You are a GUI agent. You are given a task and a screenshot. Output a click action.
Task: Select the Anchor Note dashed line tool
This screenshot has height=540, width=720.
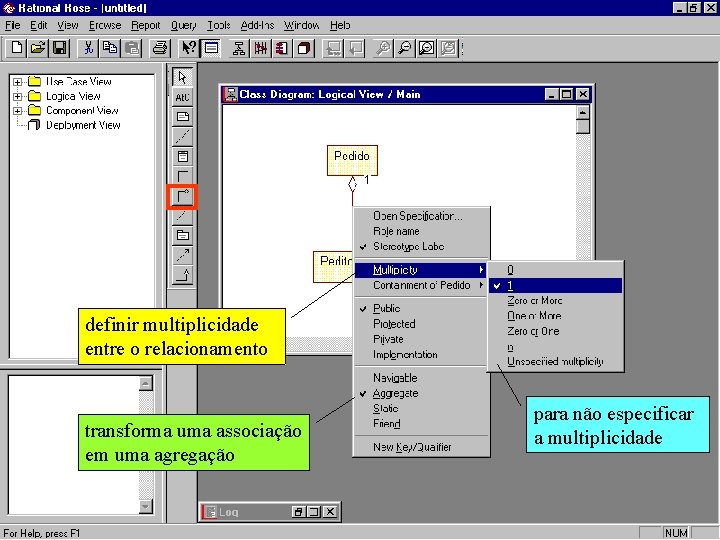tap(182, 136)
